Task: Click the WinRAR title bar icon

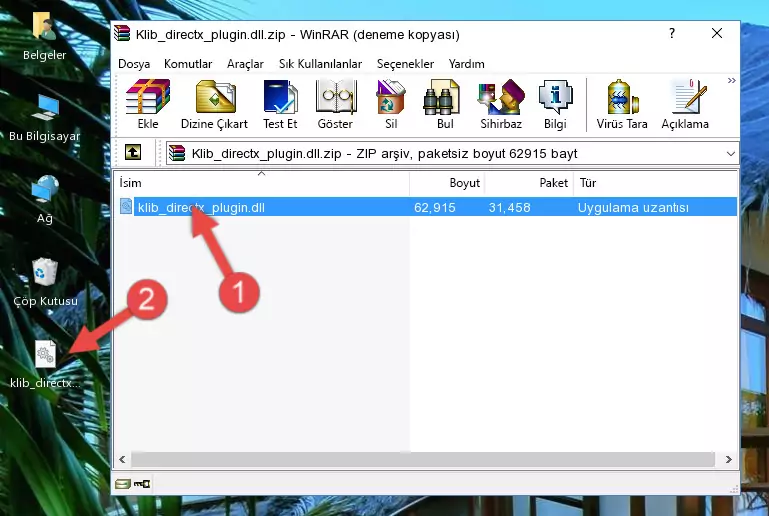Action: point(122,34)
